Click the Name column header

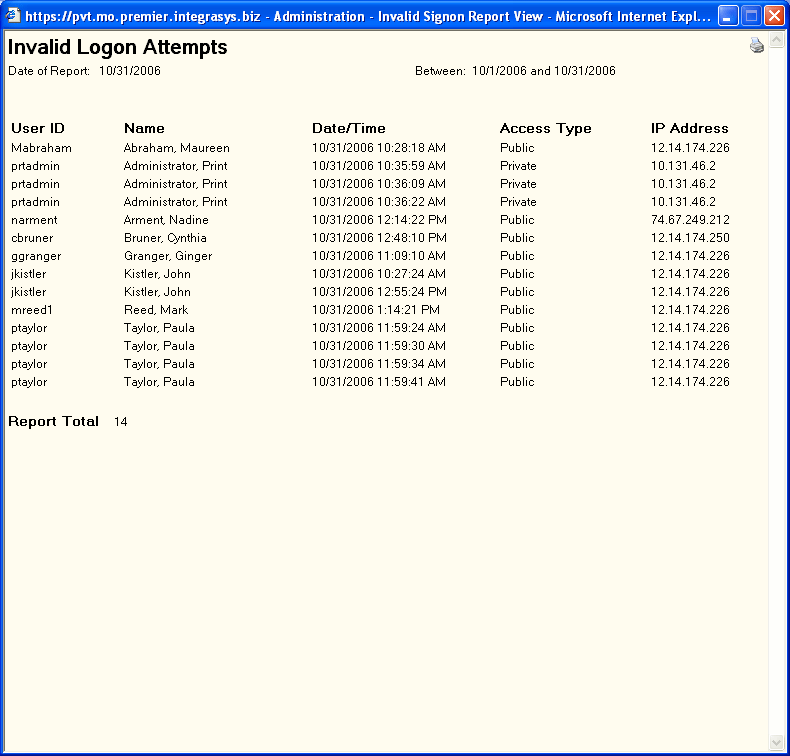tap(144, 128)
